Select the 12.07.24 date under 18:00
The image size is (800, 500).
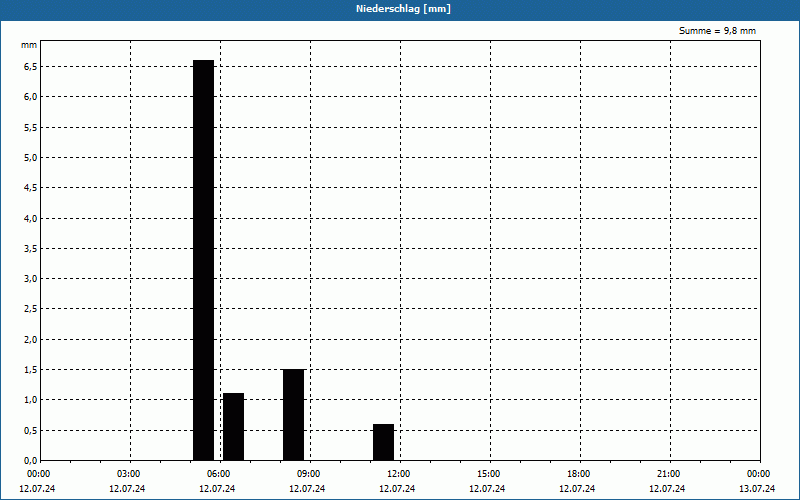tap(577, 489)
